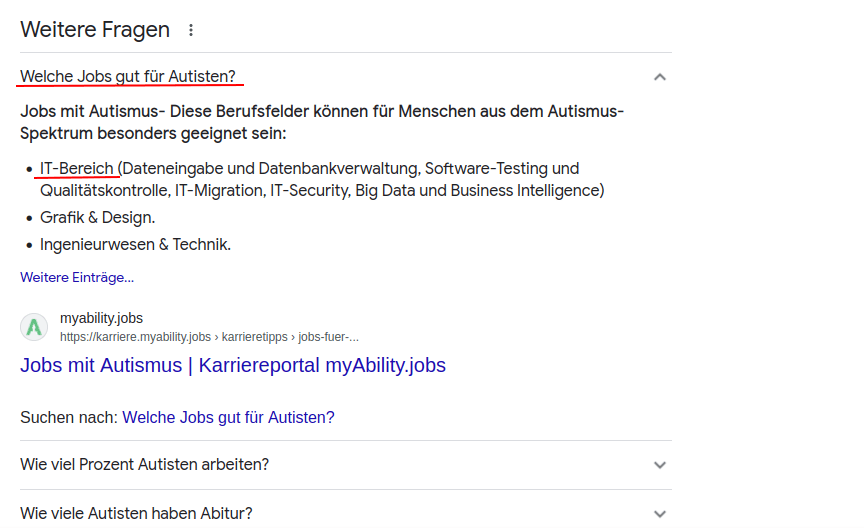Click the 'Qualitätskontrolle, IT-Migration, IT-Security' text line
Image resolution: width=864 pixels, height=528 pixels.
point(322,191)
